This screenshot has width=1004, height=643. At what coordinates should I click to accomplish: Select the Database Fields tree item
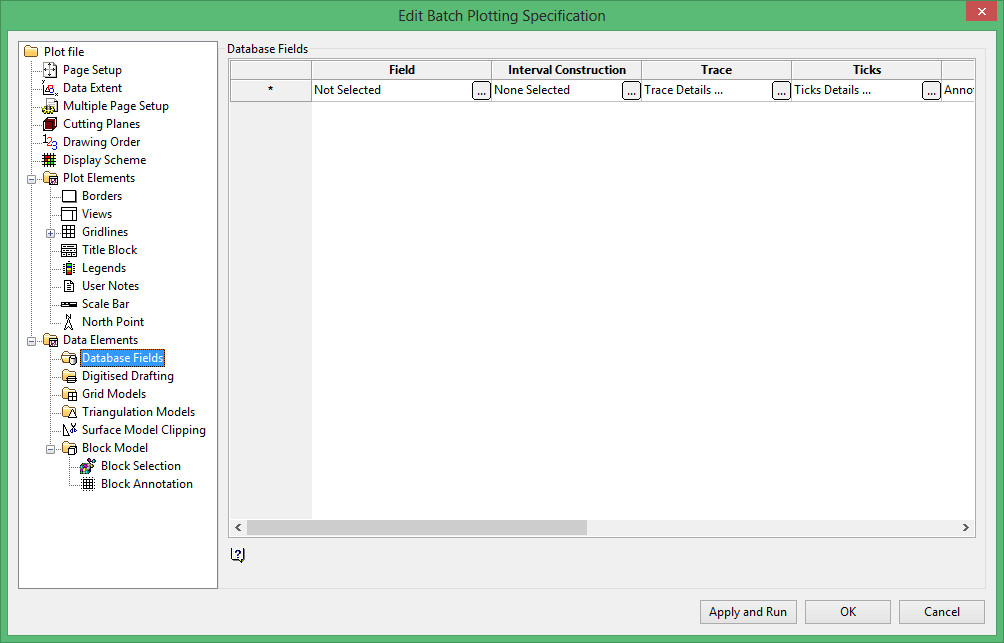123,358
